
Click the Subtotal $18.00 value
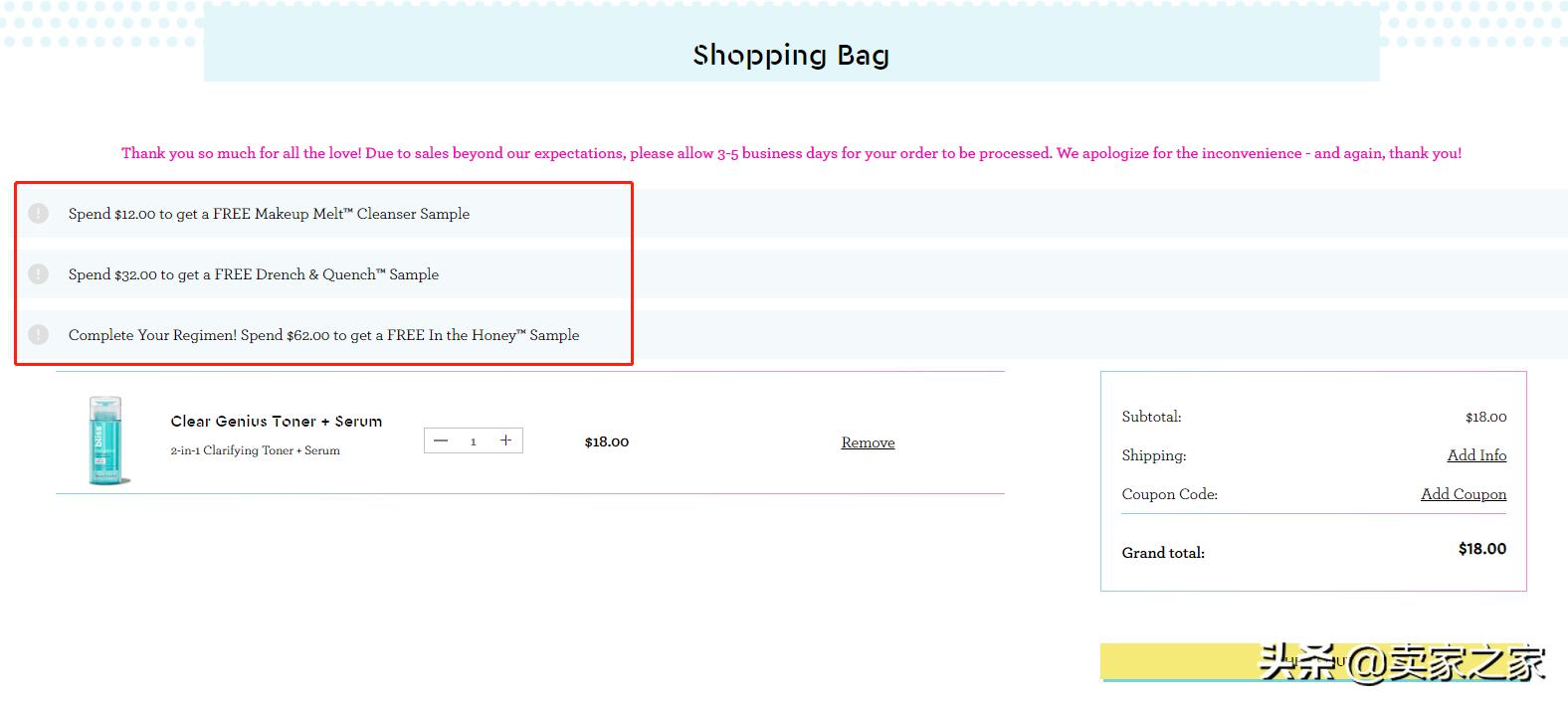click(1486, 418)
